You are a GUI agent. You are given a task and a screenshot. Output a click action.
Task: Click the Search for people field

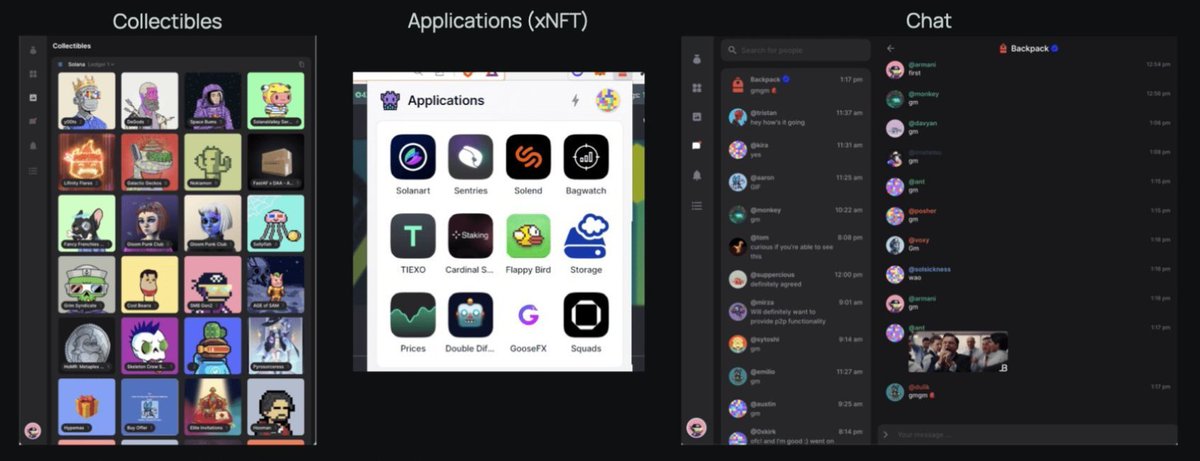[796, 50]
